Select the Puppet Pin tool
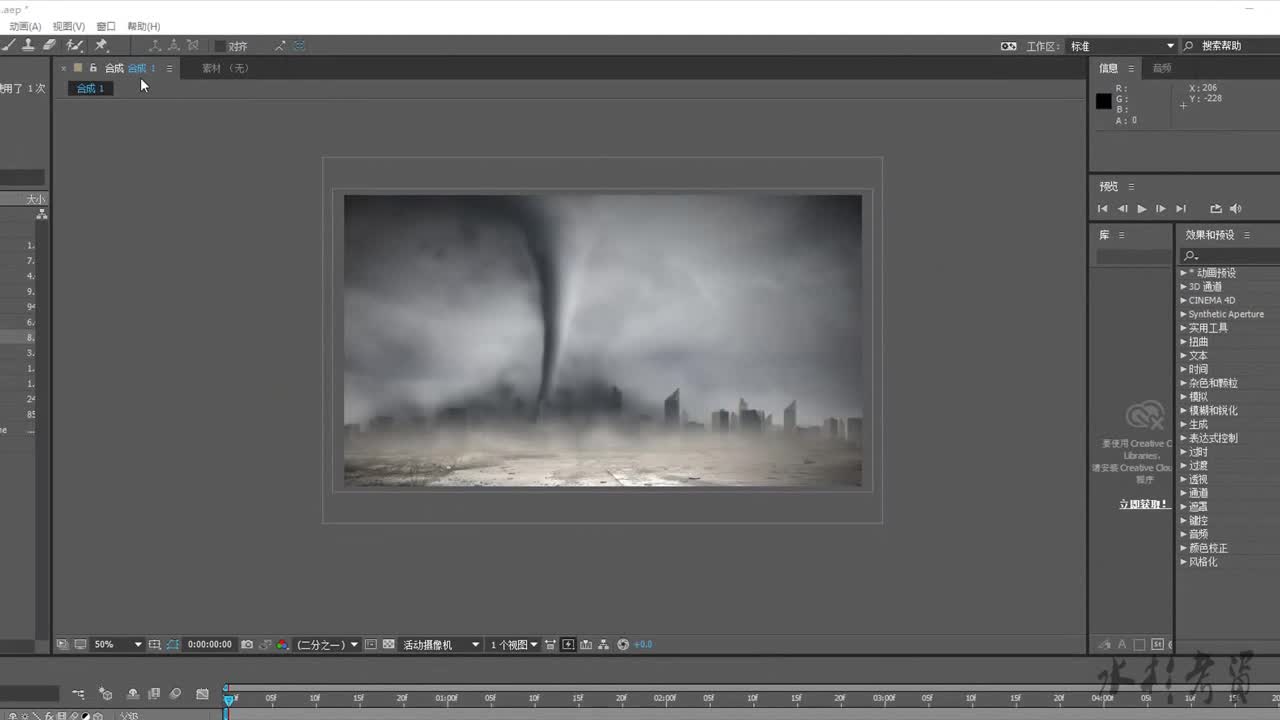Image resolution: width=1280 pixels, height=720 pixels. tap(101, 45)
